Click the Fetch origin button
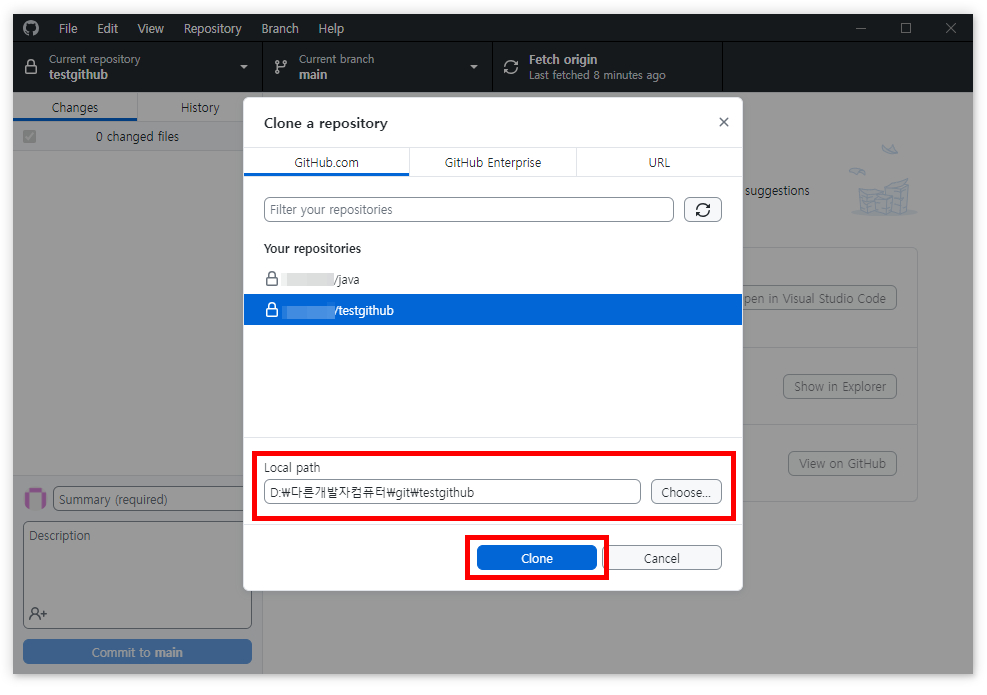Screen dimensions: 987x695 click(607, 67)
